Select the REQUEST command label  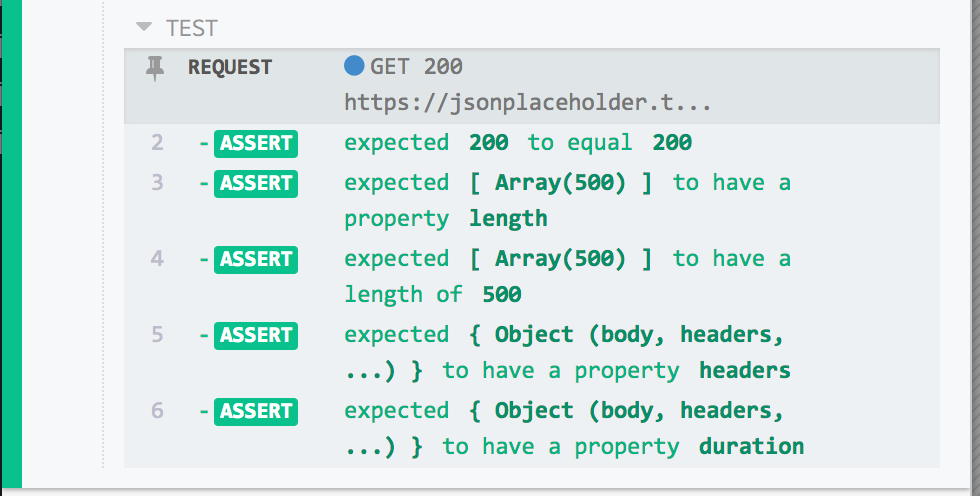click(230, 68)
